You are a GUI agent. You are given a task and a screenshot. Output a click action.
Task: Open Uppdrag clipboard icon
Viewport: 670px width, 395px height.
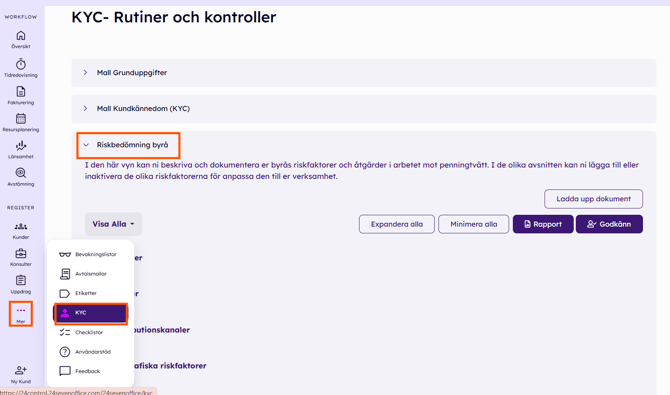[21, 280]
